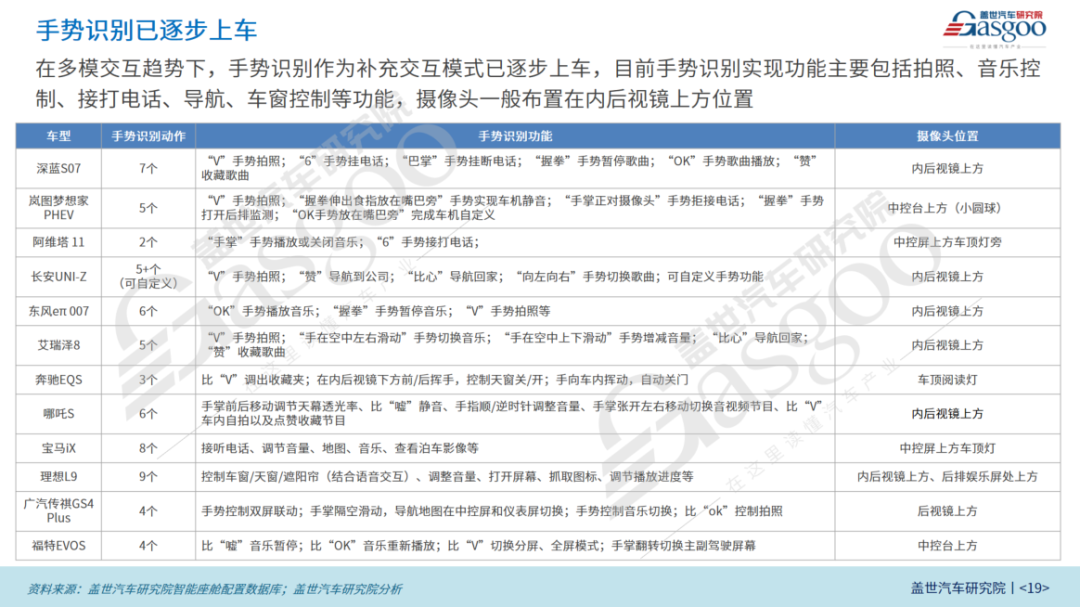Select the 宝马iX model cell
The image size is (1080, 607).
point(59,449)
